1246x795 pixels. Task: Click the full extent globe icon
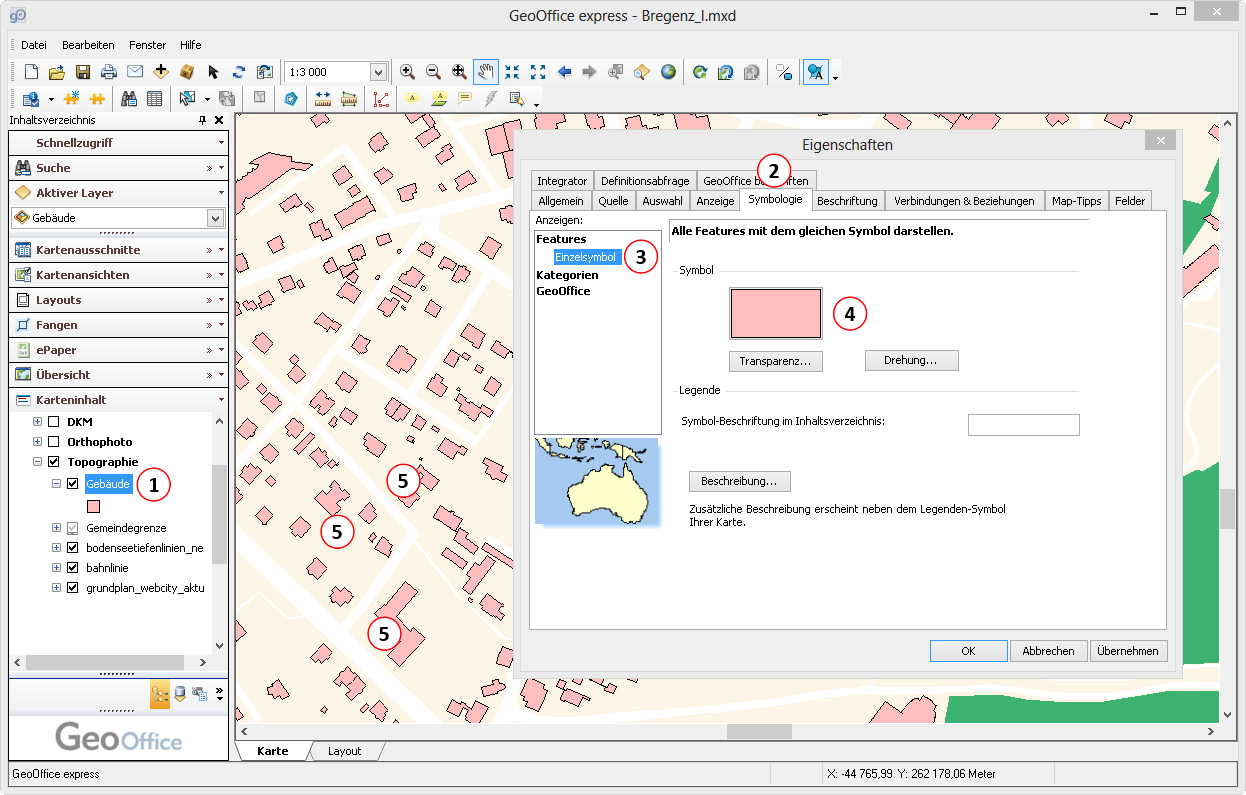[668, 72]
